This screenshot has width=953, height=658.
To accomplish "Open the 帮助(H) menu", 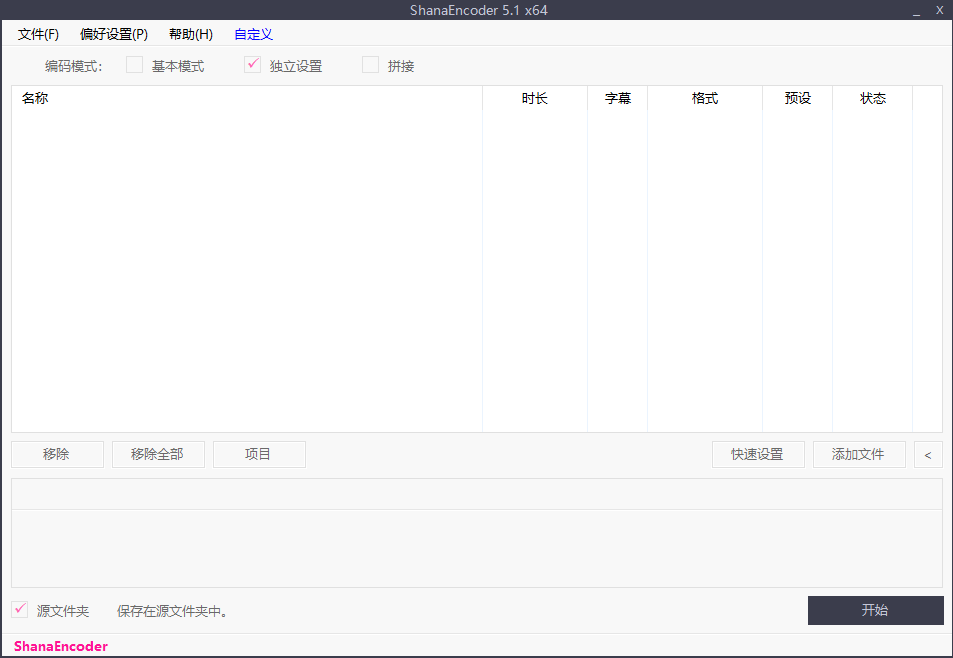I will [190, 34].
